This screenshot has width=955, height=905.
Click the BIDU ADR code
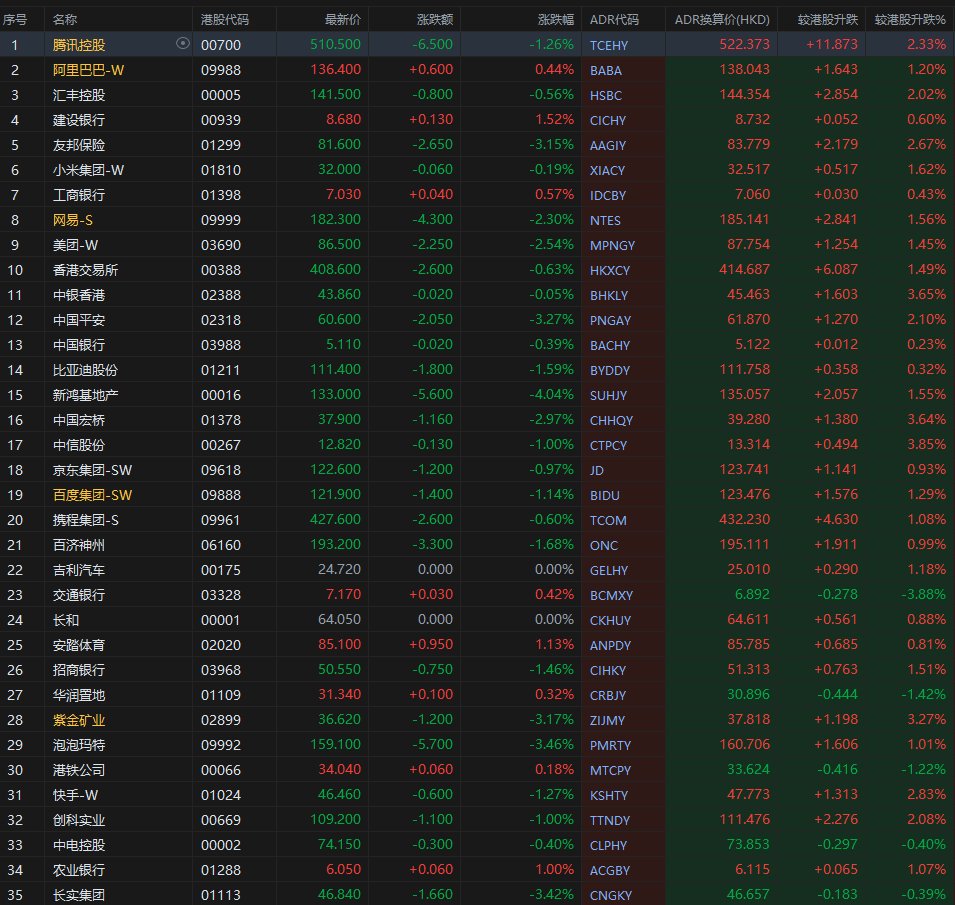coord(604,495)
